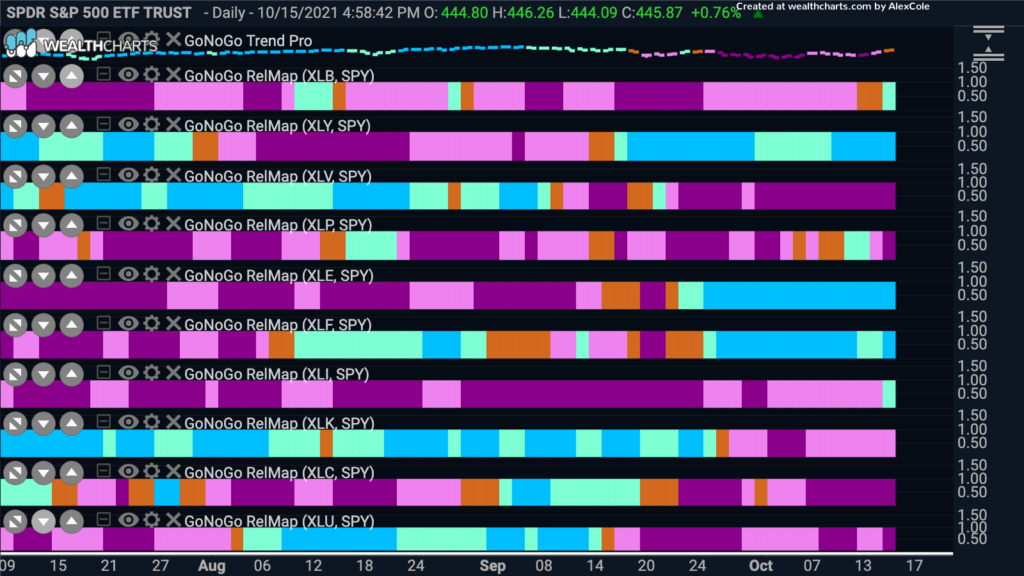Click the SPDR S&P 500 ETF TRUST title
Viewport: 1024px width, 576px height.
[99, 12]
